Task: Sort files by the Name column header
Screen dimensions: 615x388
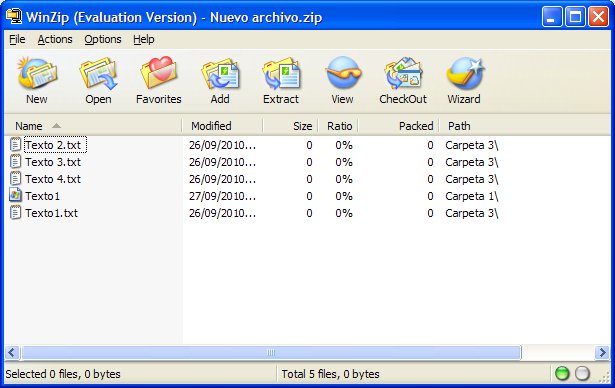Action: (93, 126)
